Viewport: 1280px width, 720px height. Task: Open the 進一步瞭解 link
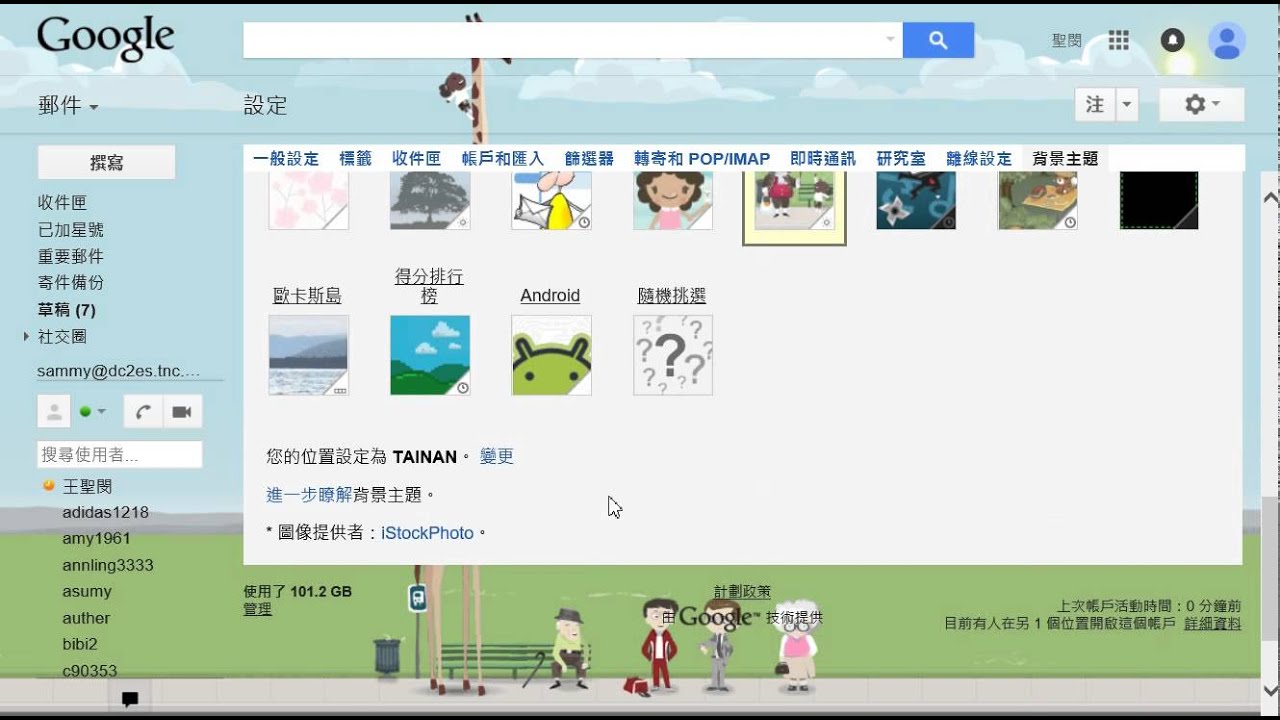point(309,494)
